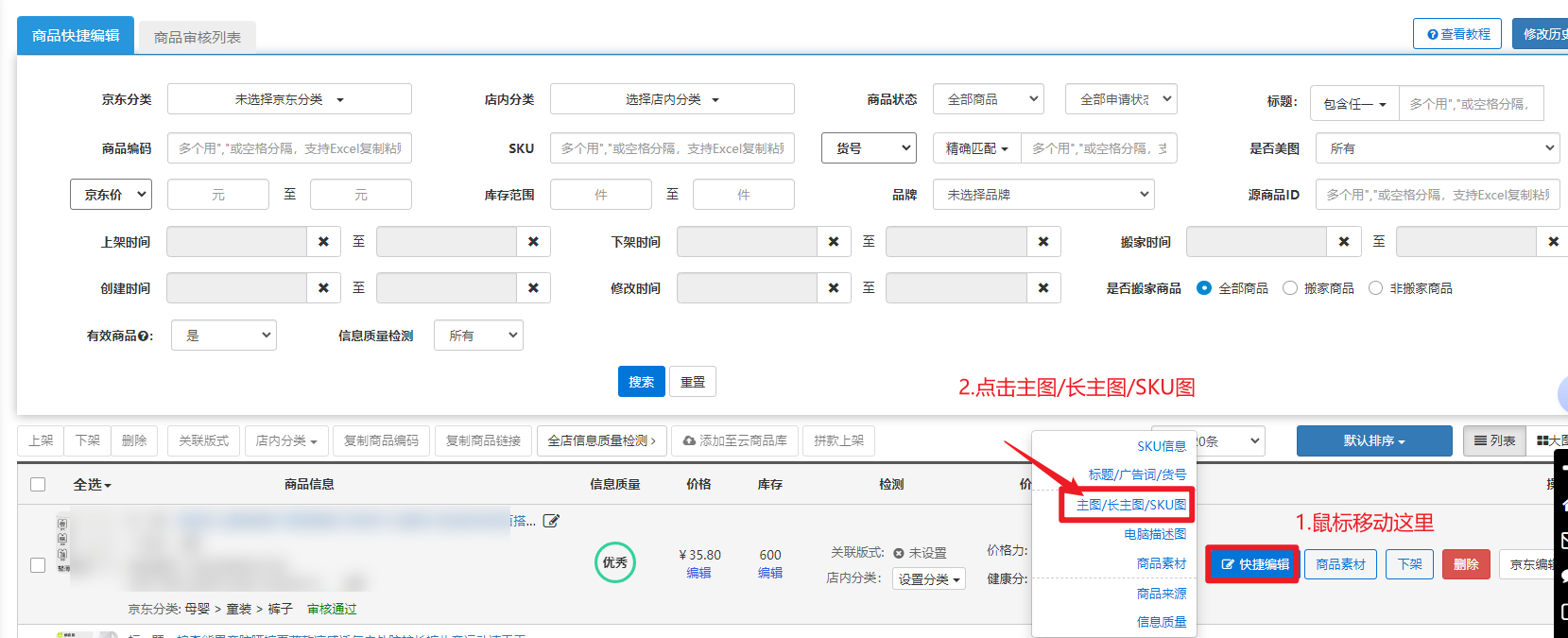Screen dimensions: 1568x638
Task: Check the first product row checkbox
Action: 38,565
